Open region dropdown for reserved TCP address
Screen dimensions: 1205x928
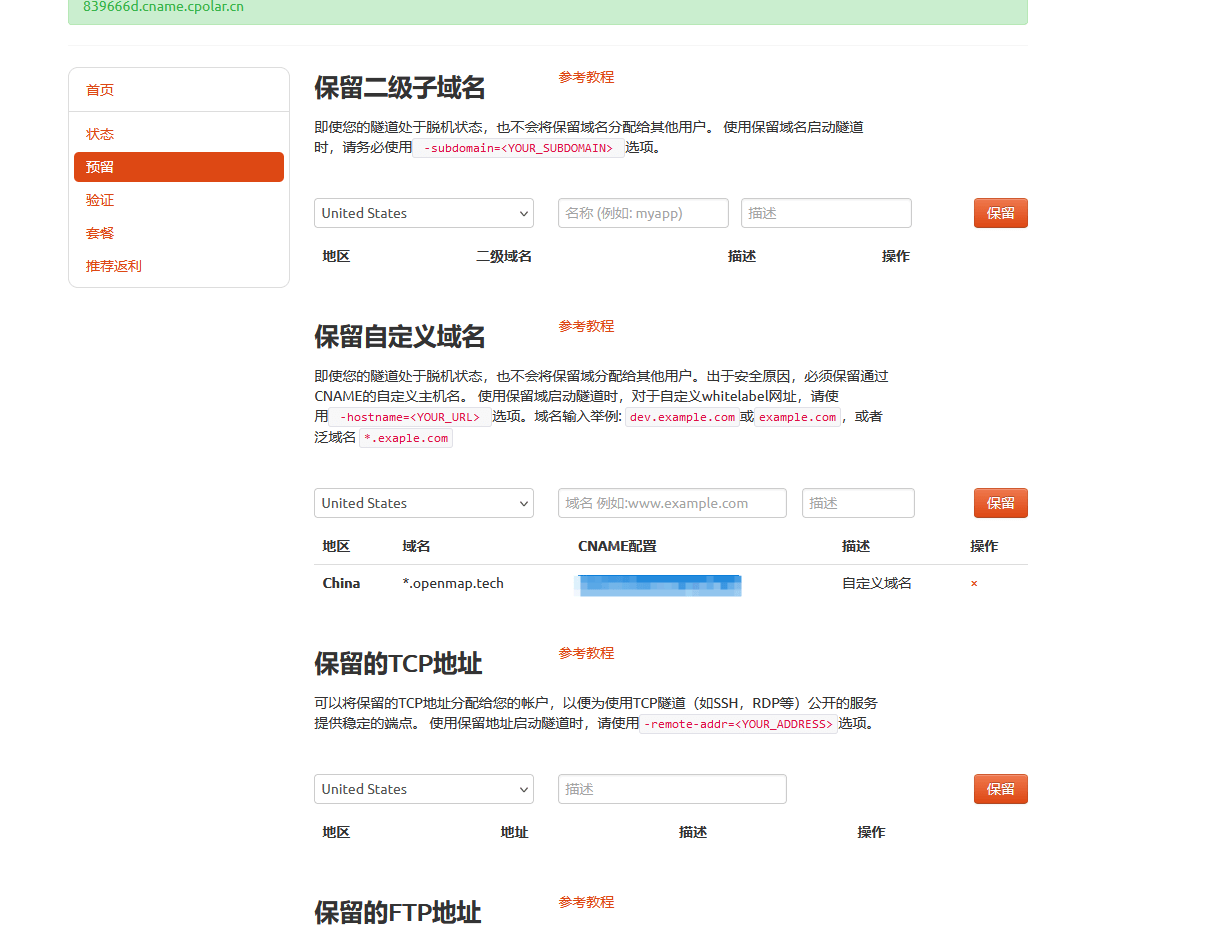[423, 789]
